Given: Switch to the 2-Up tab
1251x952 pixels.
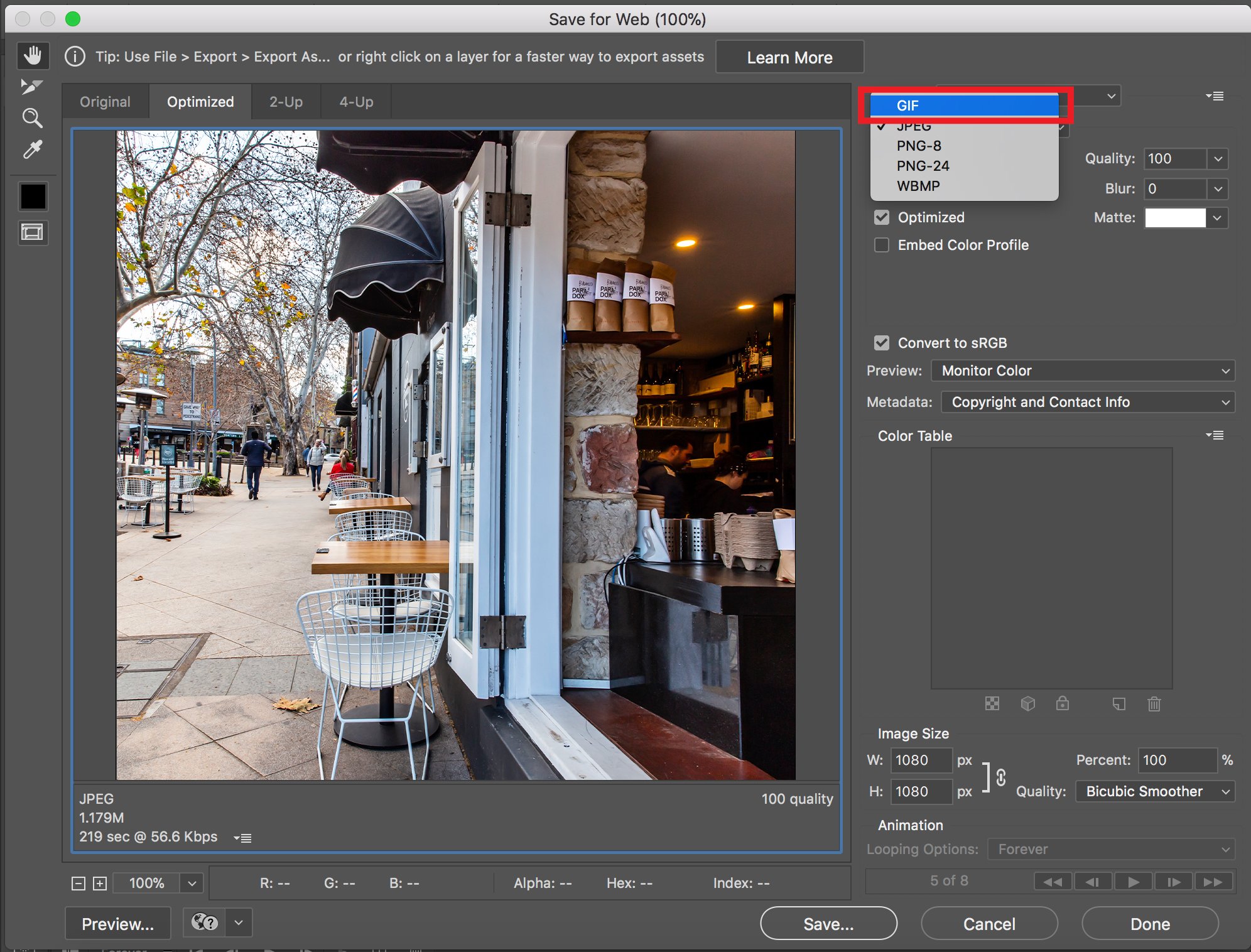Looking at the screenshot, I should tap(286, 100).
